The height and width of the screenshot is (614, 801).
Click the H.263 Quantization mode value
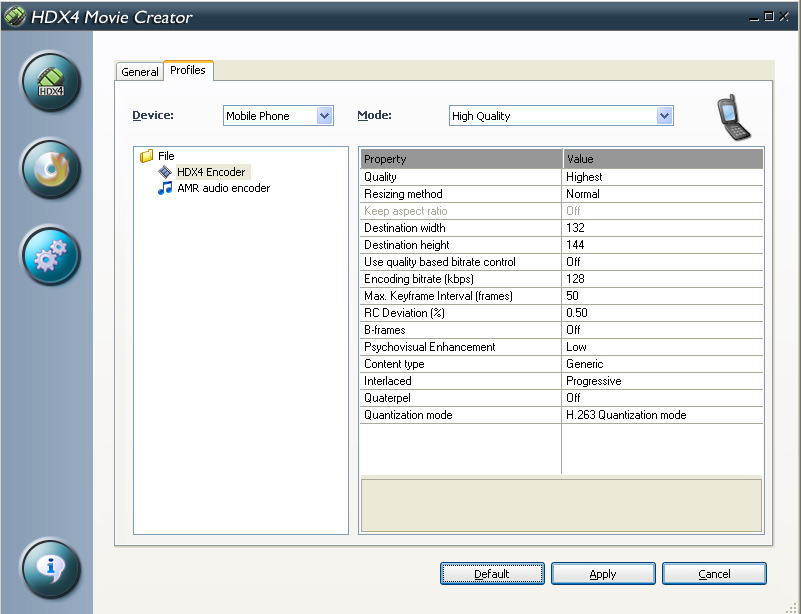[x=626, y=415]
